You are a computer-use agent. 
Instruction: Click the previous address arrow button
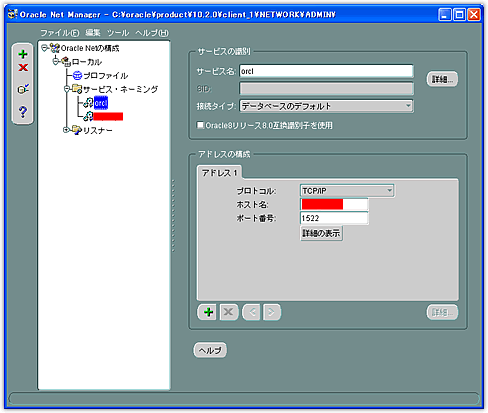251,312
